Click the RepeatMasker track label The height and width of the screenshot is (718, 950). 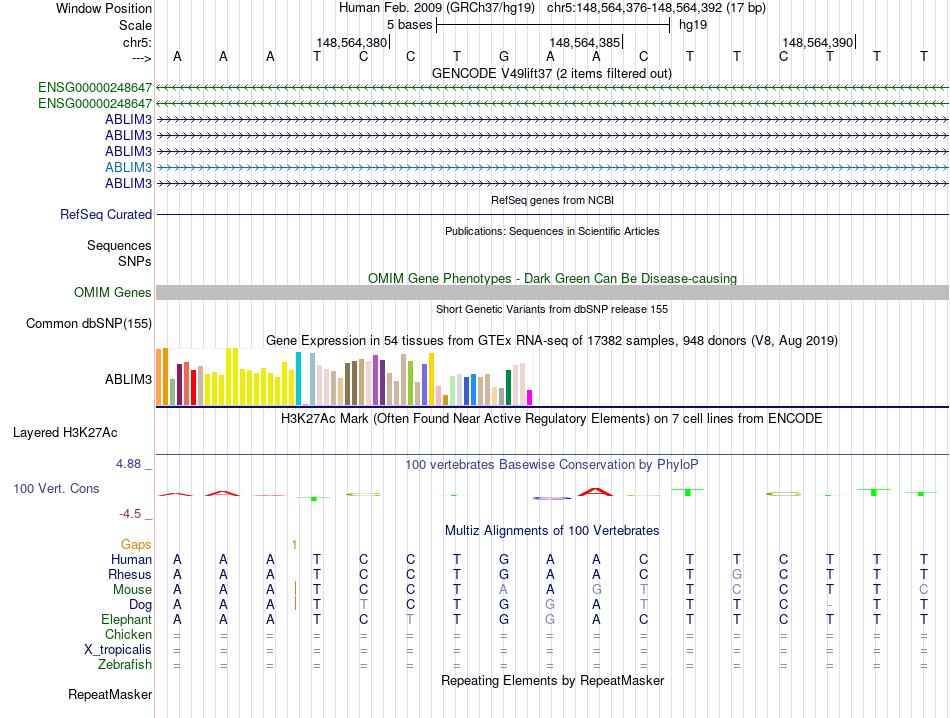pyautogui.click(x=110, y=694)
